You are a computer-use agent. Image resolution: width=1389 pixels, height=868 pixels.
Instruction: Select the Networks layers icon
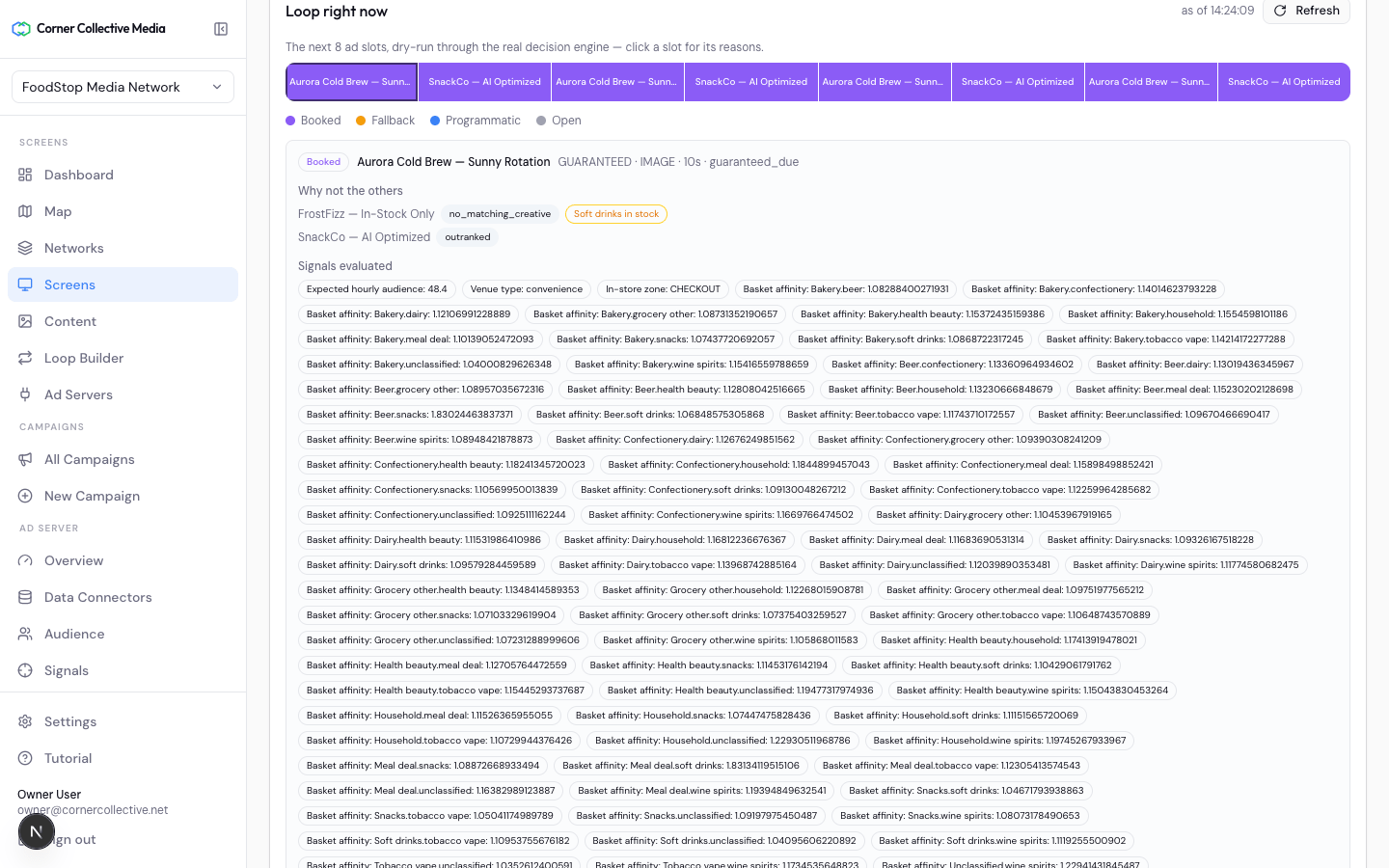tap(25, 248)
